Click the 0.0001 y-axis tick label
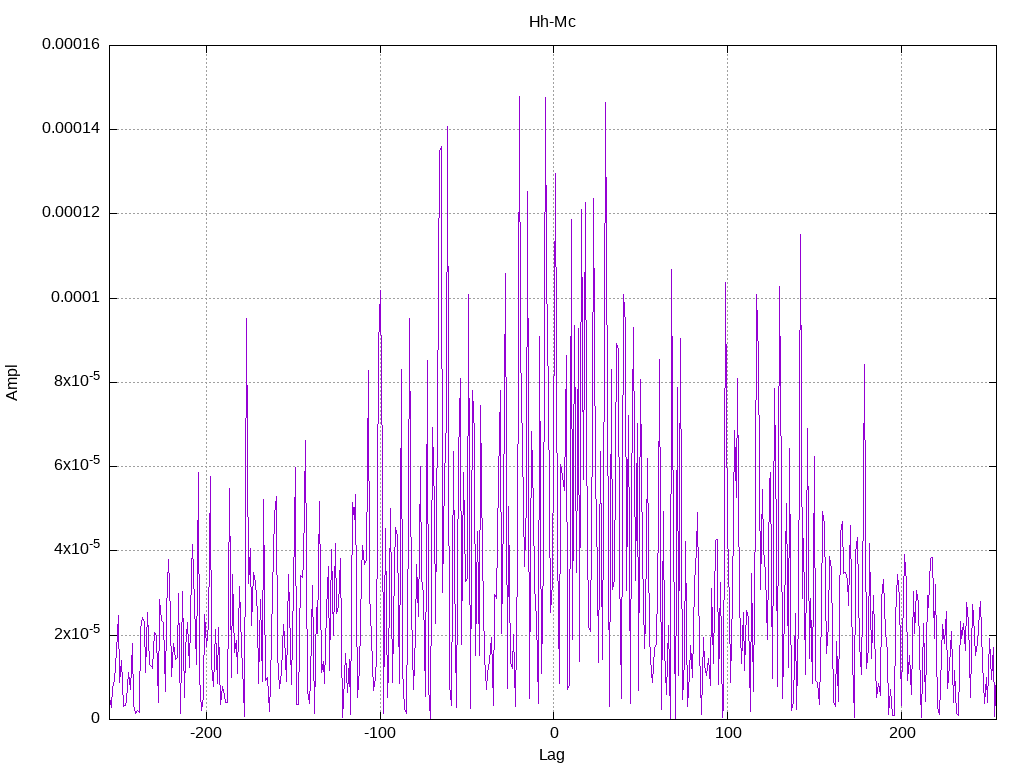 [76, 298]
